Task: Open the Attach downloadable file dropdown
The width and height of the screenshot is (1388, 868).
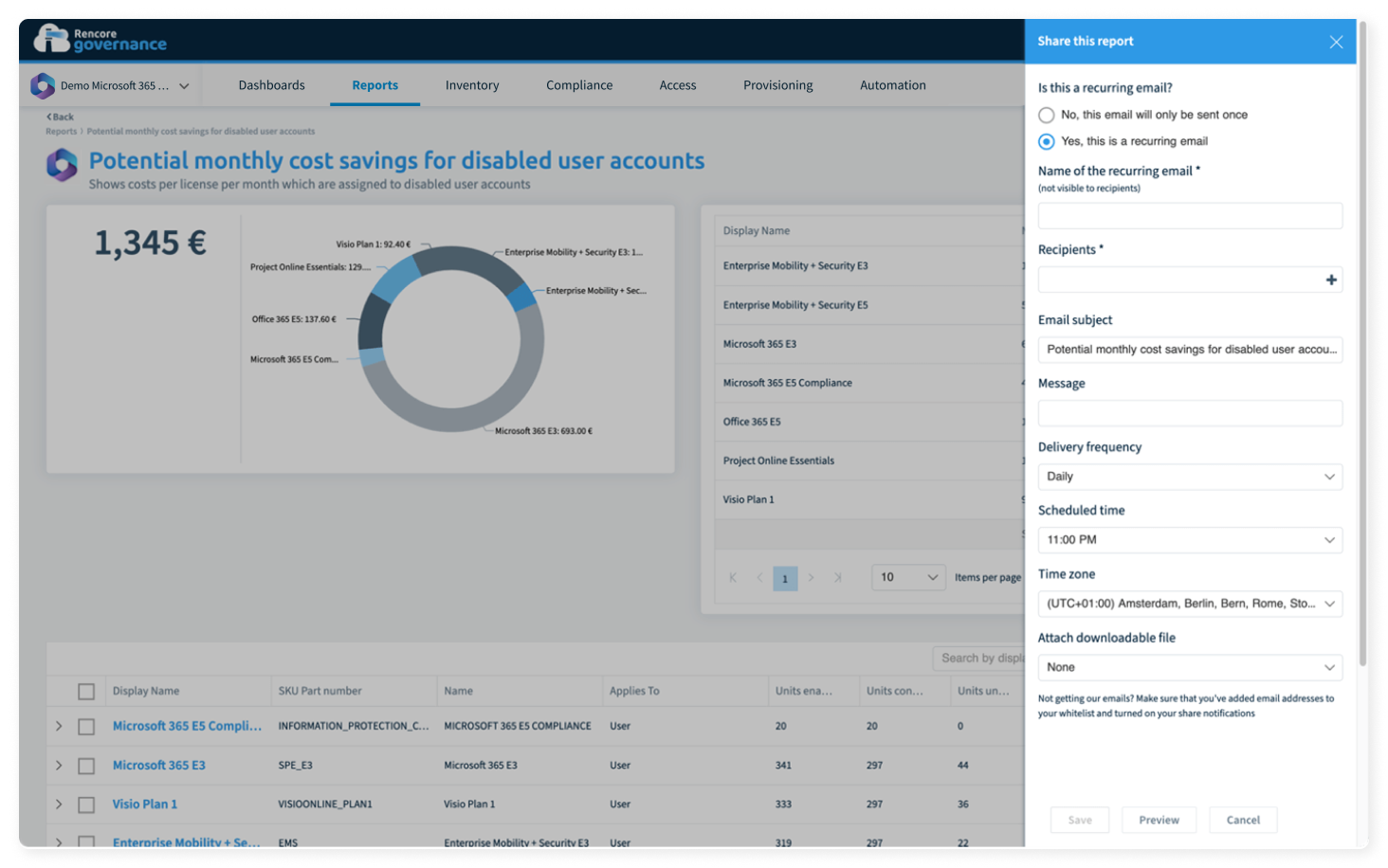Action: [1190, 667]
